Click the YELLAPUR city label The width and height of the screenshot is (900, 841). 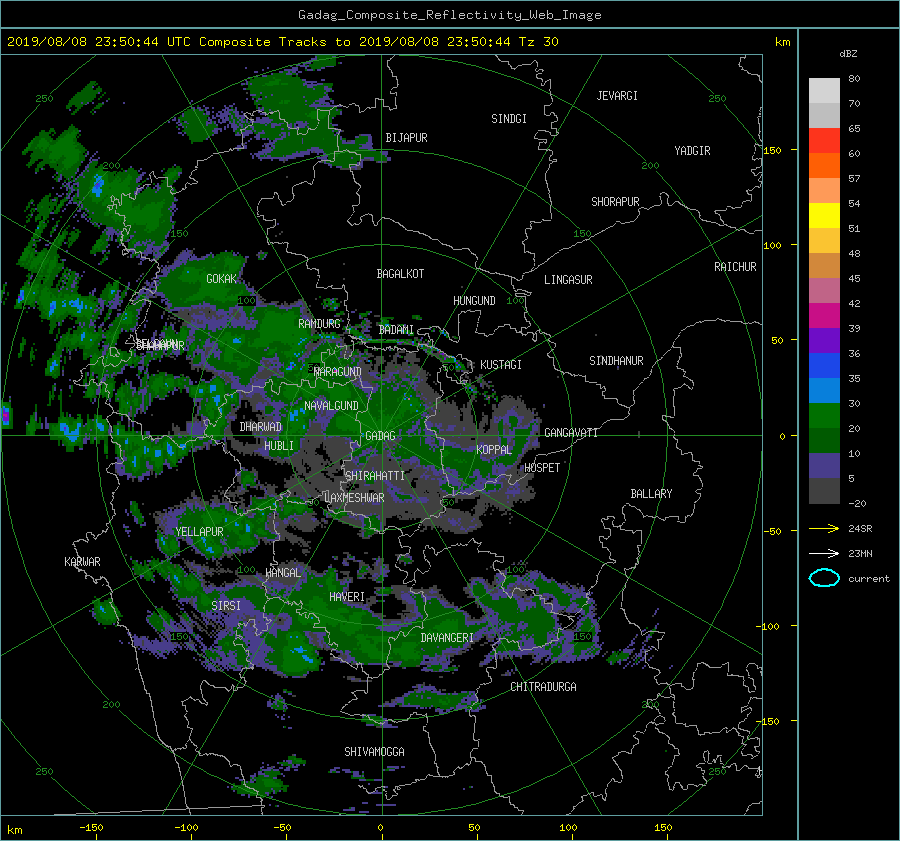pos(199,532)
